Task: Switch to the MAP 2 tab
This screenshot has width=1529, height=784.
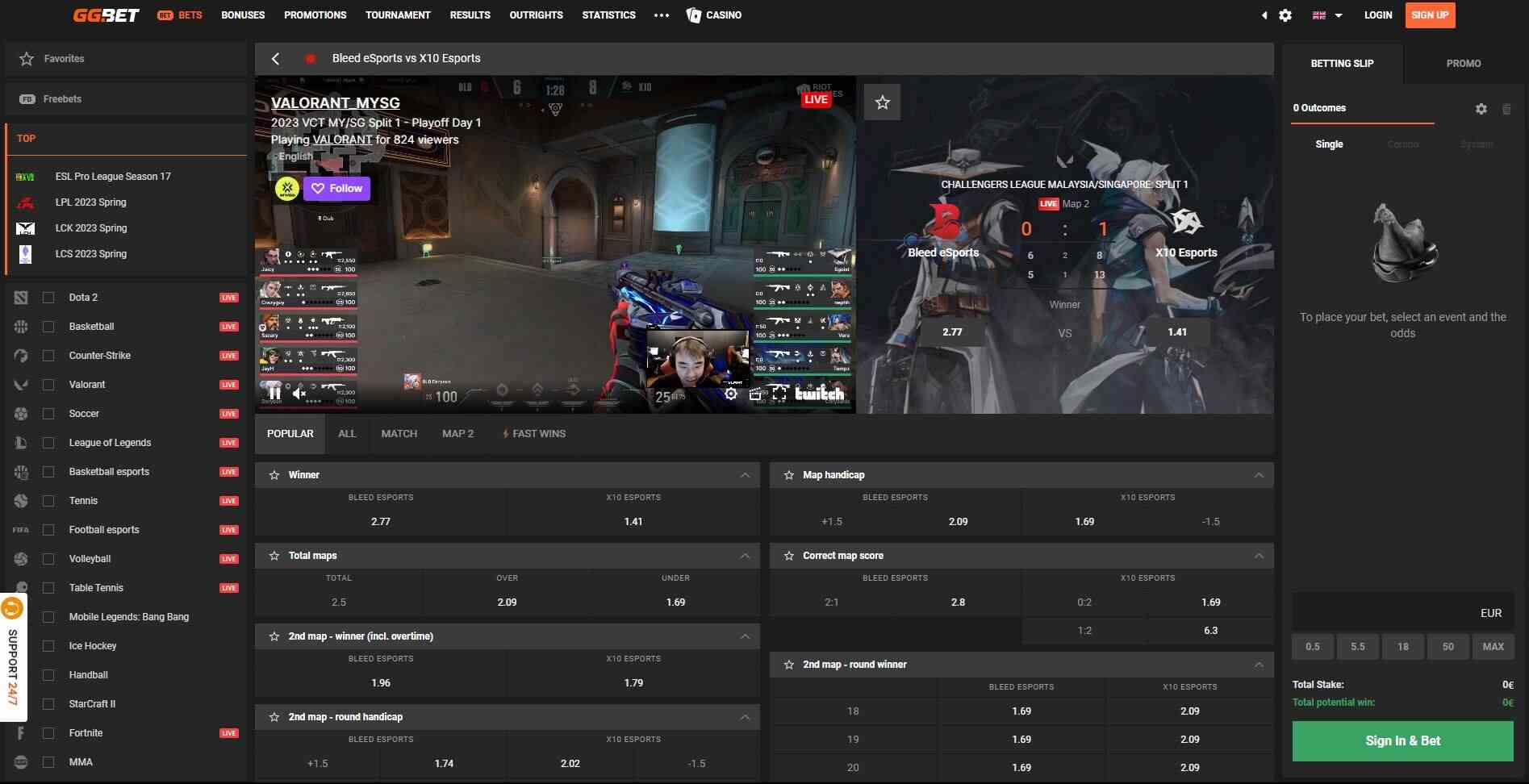Action: click(458, 434)
